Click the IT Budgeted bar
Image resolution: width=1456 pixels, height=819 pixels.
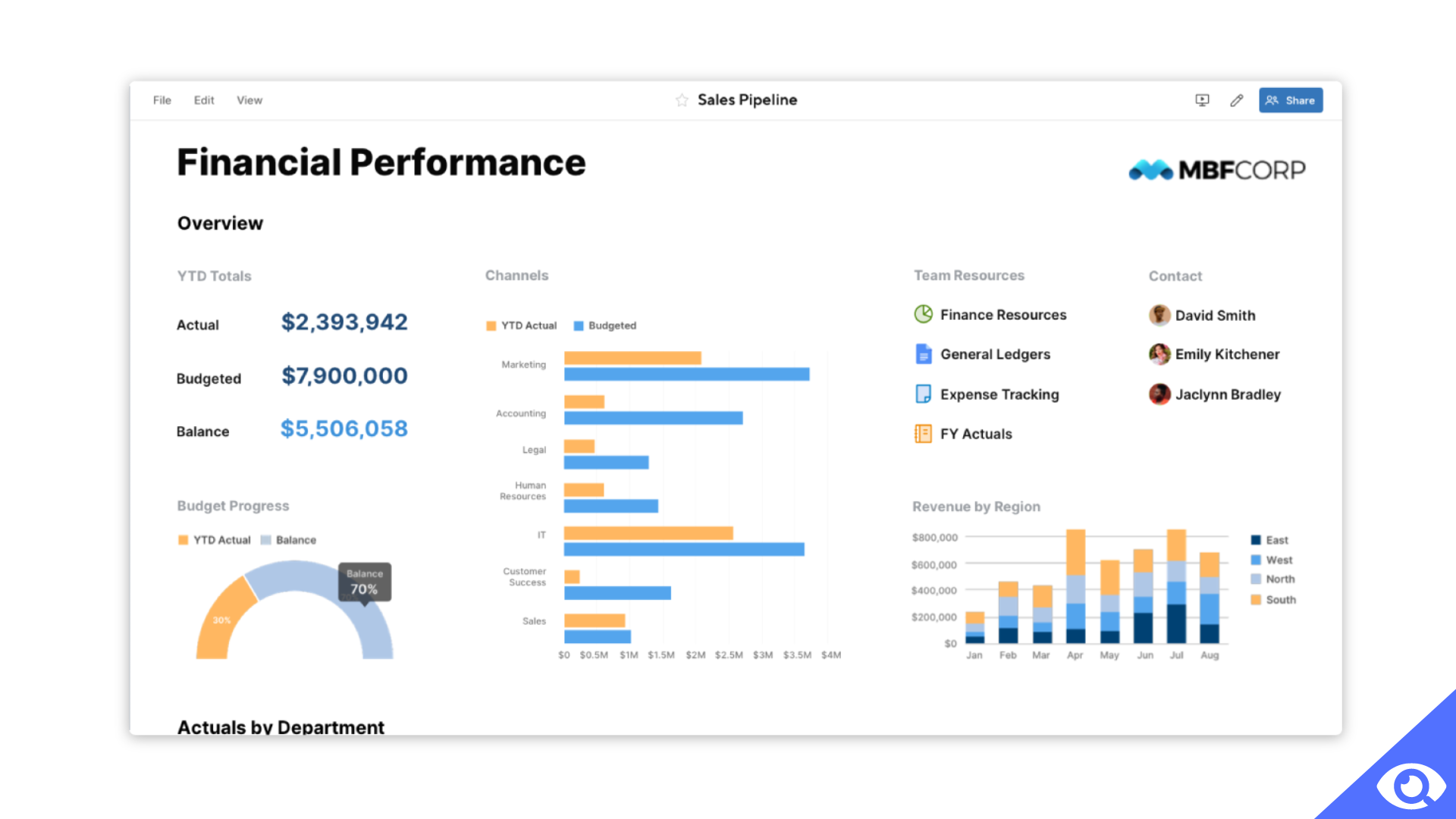click(x=684, y=549)
